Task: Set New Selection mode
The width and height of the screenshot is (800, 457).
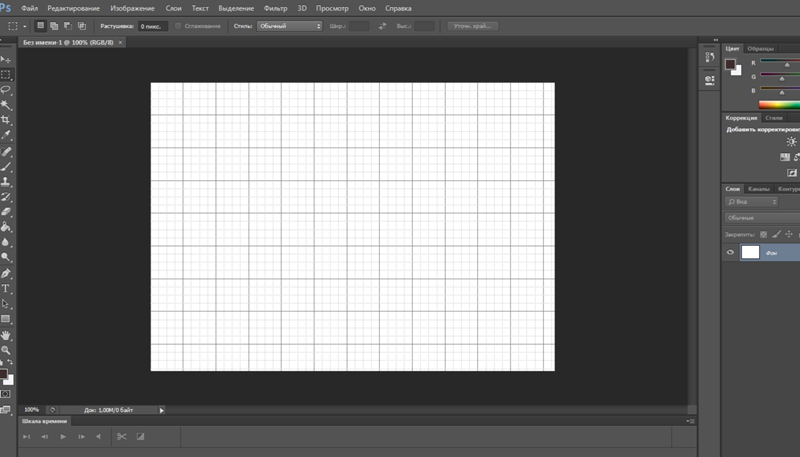Action: 40,26
